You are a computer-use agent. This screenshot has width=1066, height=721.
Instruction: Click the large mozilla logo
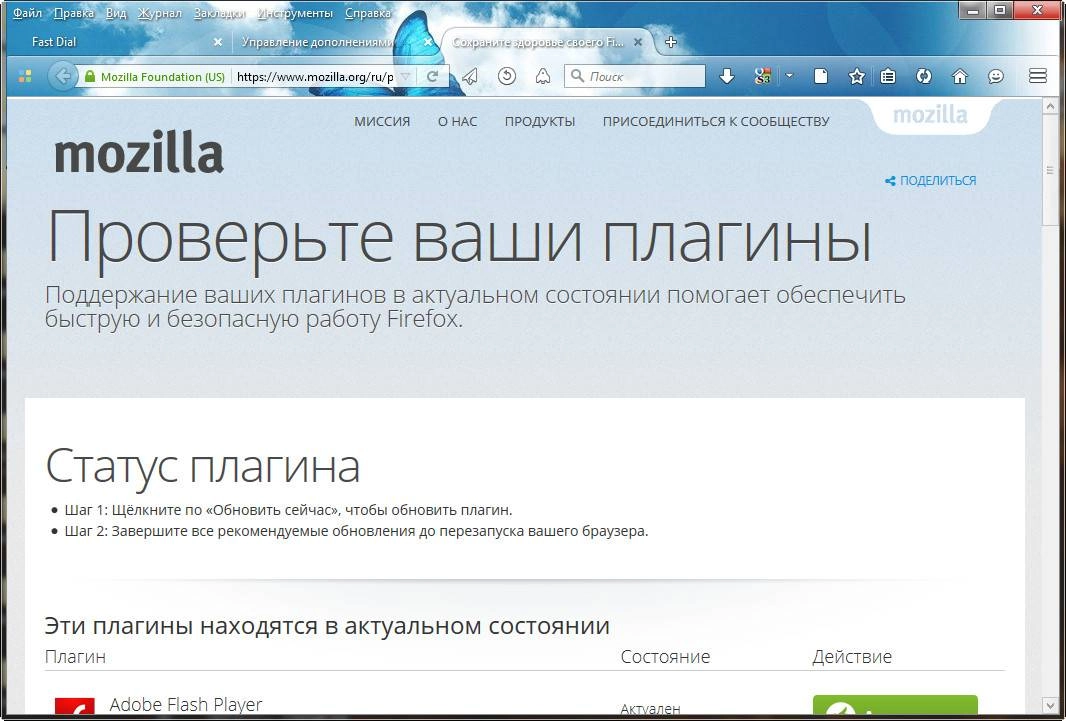139,152
